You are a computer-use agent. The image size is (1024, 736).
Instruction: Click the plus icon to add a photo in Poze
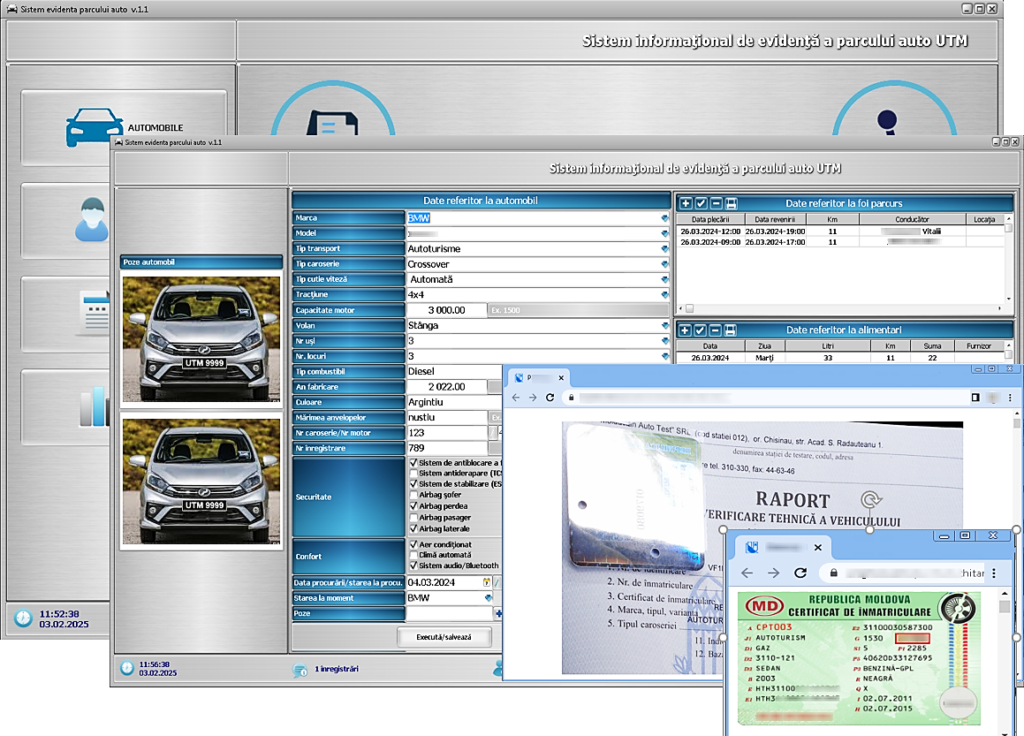click(x=498, y=613)
